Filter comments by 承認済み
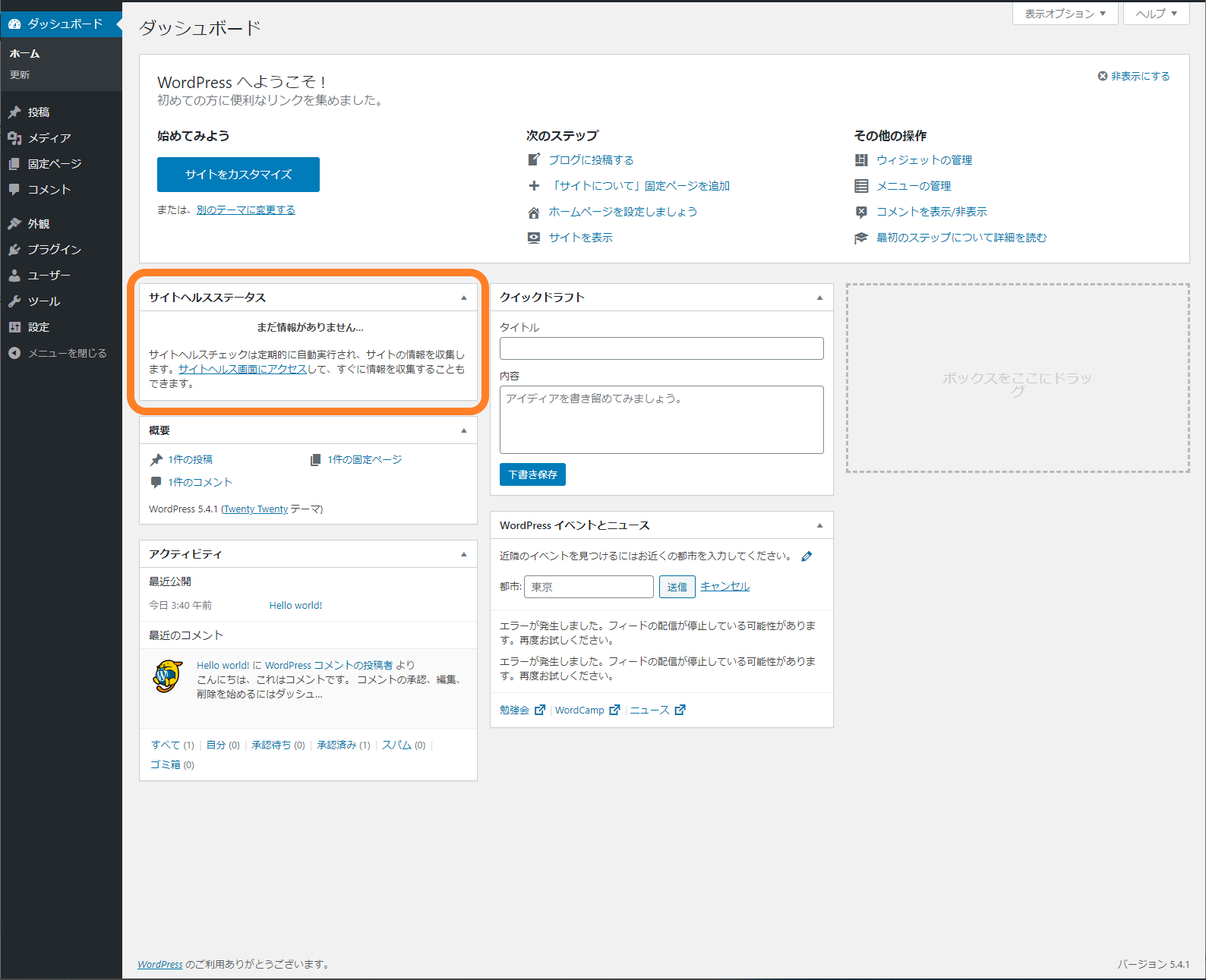 point(336,745)
